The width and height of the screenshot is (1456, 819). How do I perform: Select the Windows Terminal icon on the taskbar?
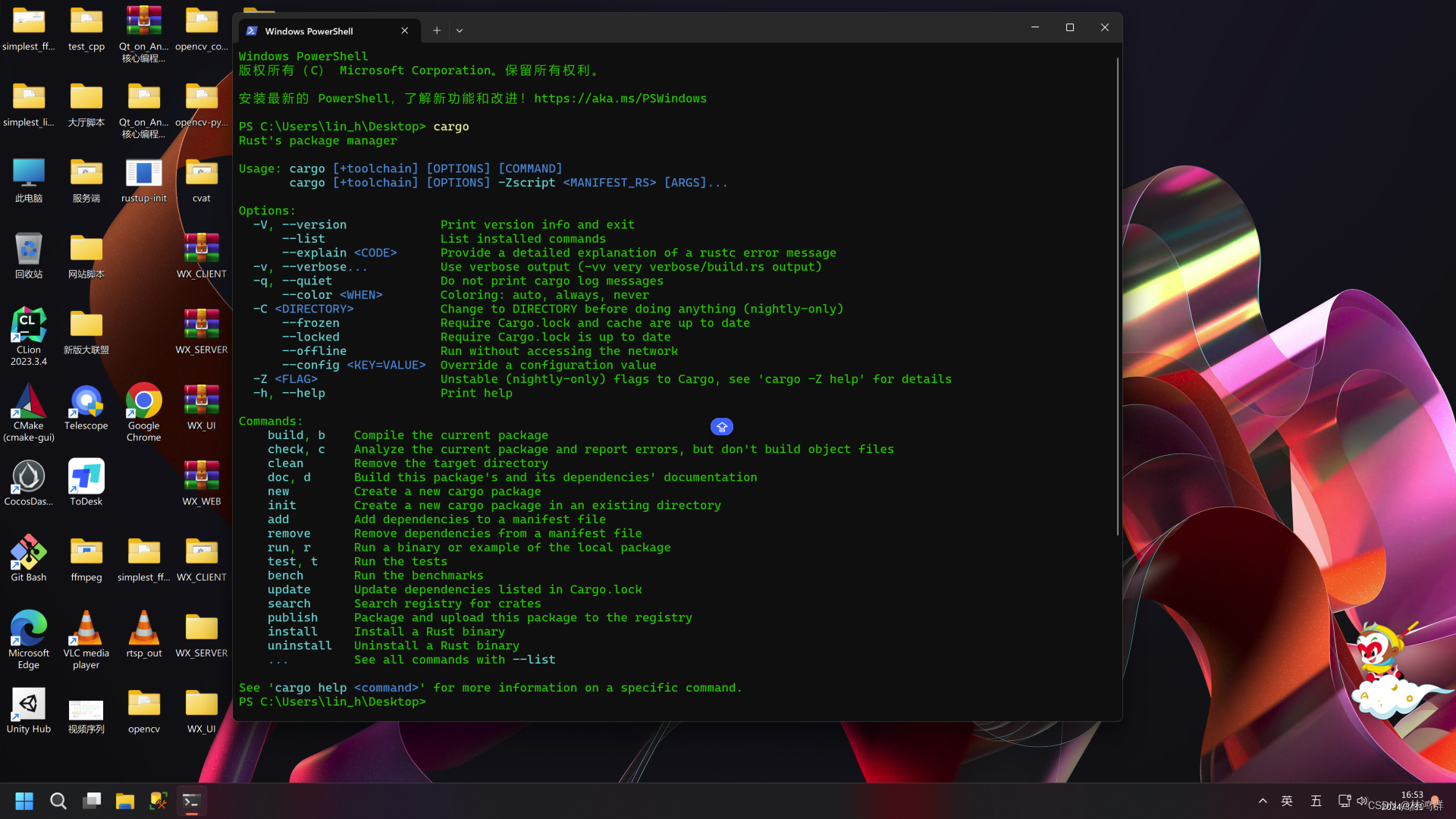tap(191, 800)
